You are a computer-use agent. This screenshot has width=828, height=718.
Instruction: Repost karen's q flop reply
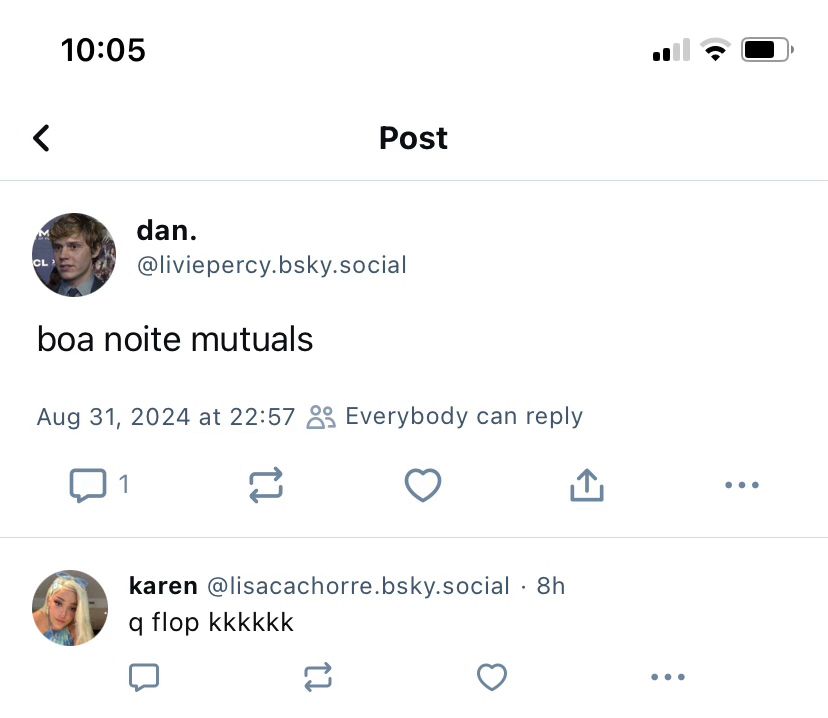(x=317, y=678)
